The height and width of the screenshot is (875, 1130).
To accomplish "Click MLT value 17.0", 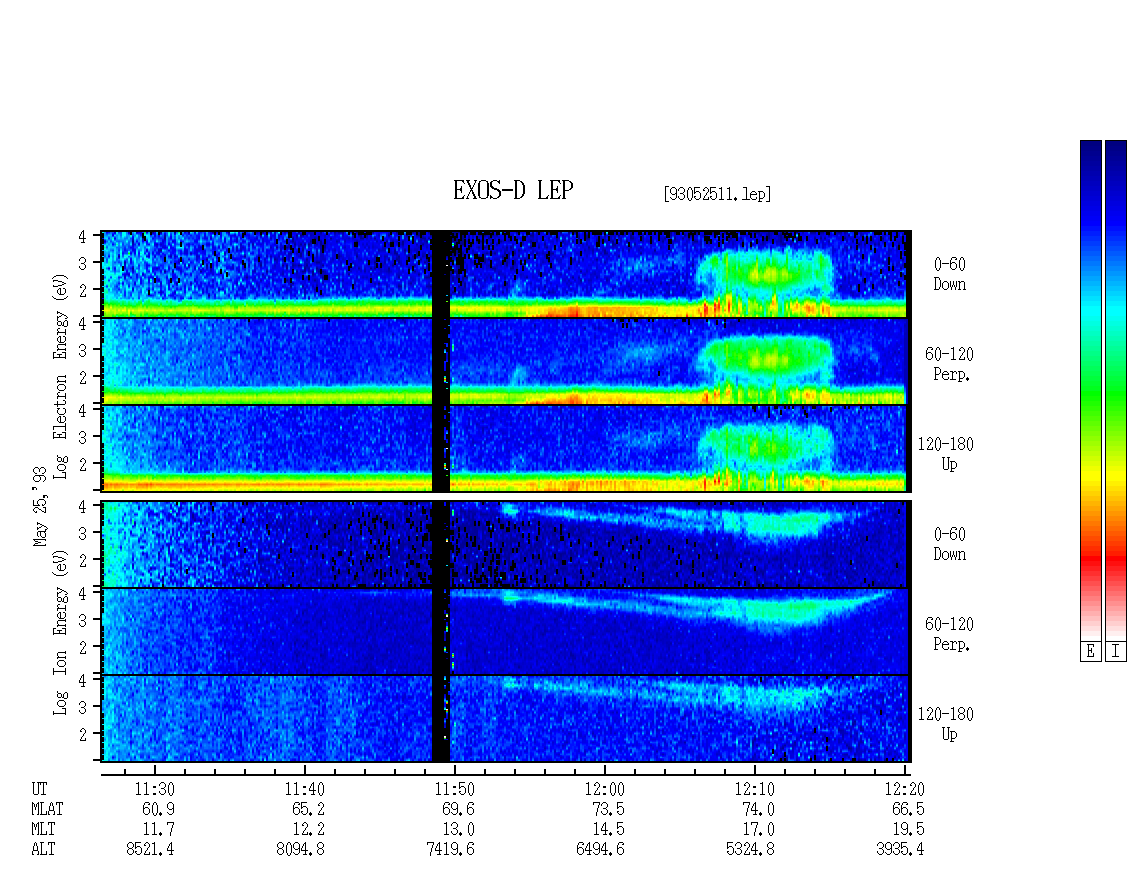I will (x=758, y=830).
